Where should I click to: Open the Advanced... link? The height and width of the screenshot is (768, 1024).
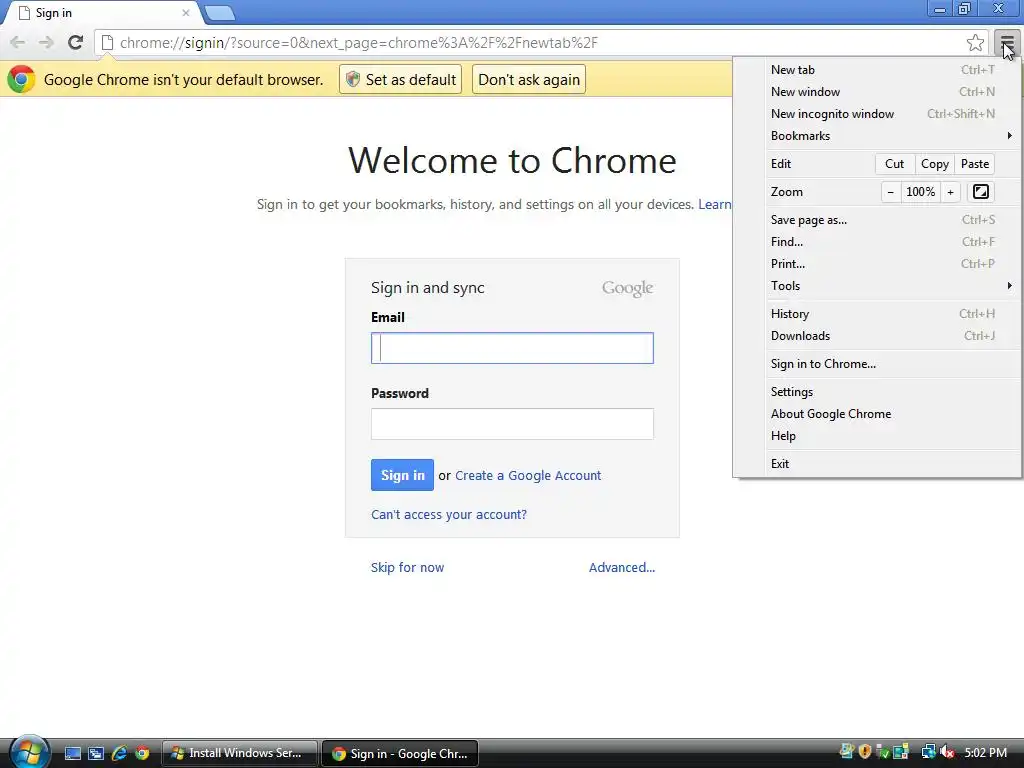click(622, 568)
